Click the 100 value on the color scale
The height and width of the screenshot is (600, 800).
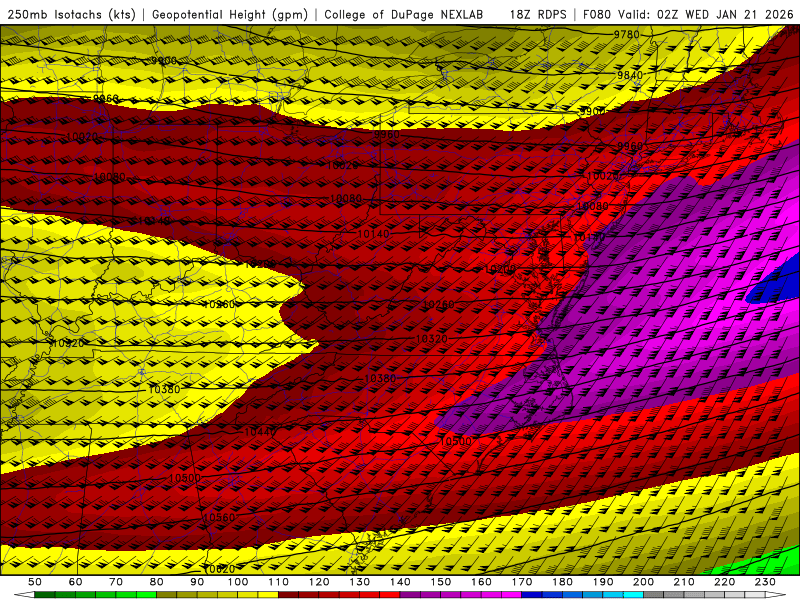point(237,582)
